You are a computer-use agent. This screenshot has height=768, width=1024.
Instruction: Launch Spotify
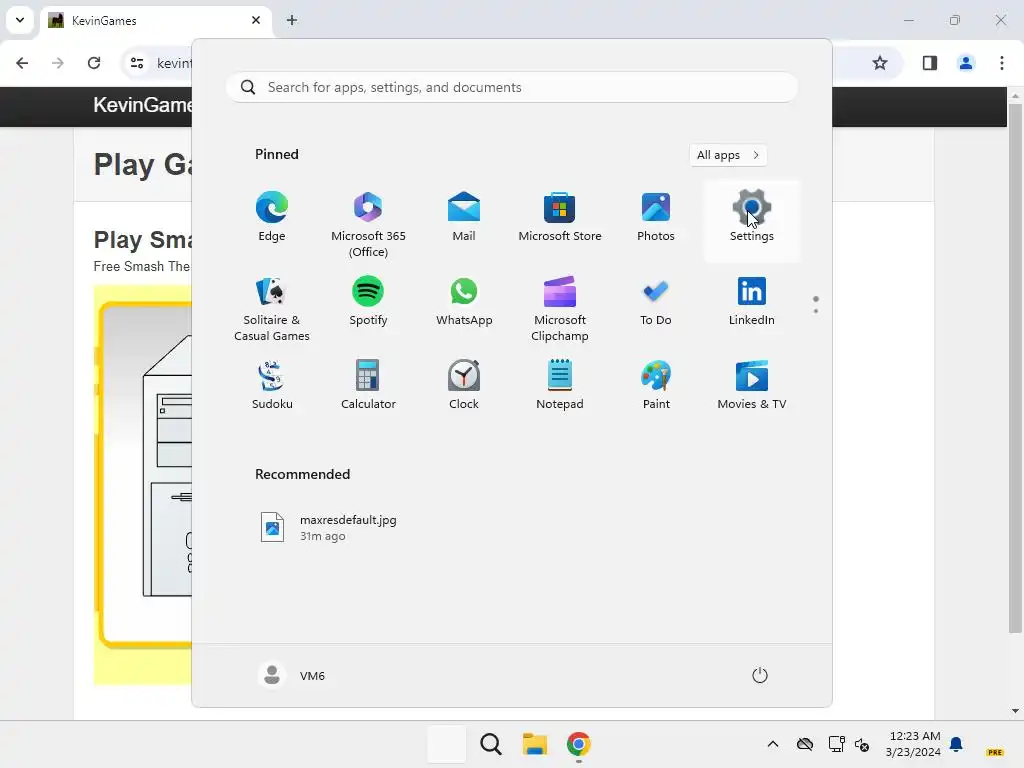coord(368,301)
